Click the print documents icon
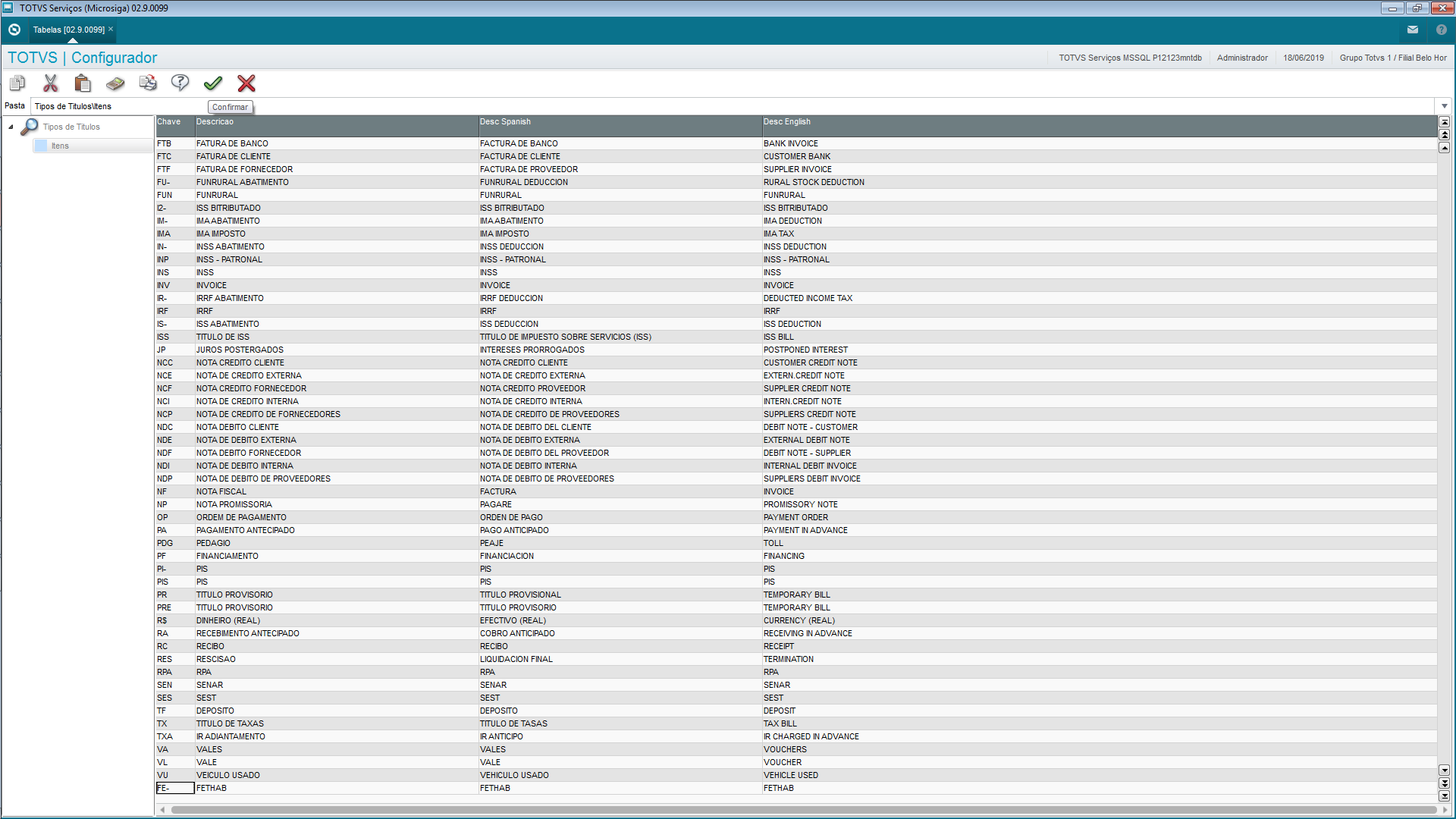This screenshot has width=1456, height=819. (x=148, y=83)
